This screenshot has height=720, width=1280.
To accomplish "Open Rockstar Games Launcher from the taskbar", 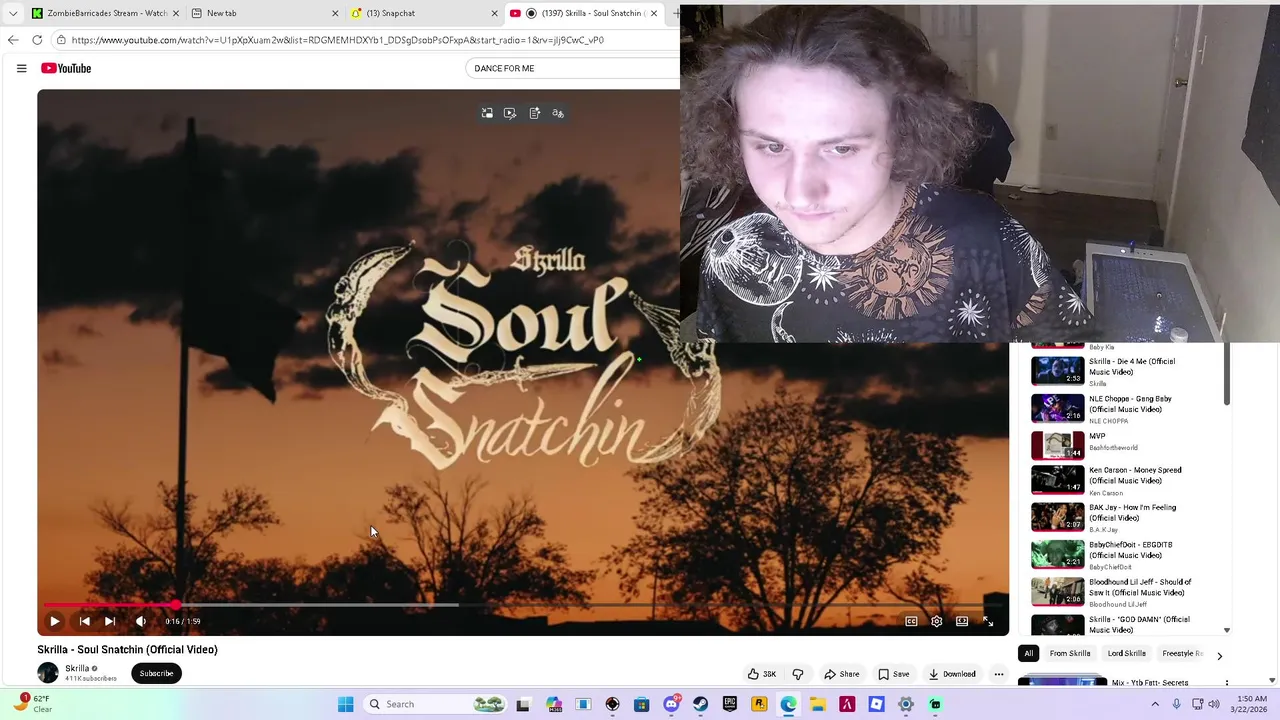I will (759, 704).
